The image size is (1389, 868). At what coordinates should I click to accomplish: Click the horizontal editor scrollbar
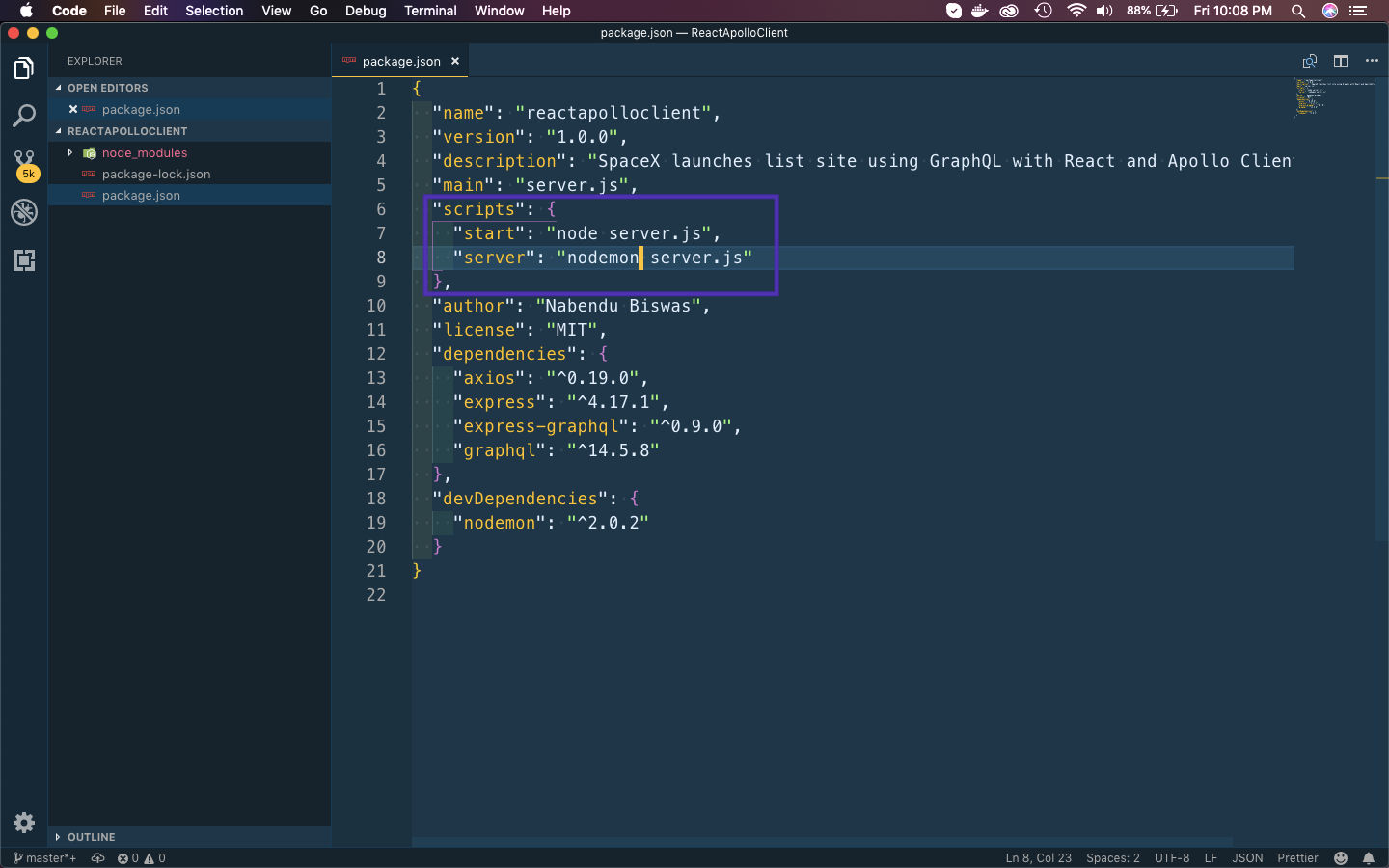click(823, 842)
